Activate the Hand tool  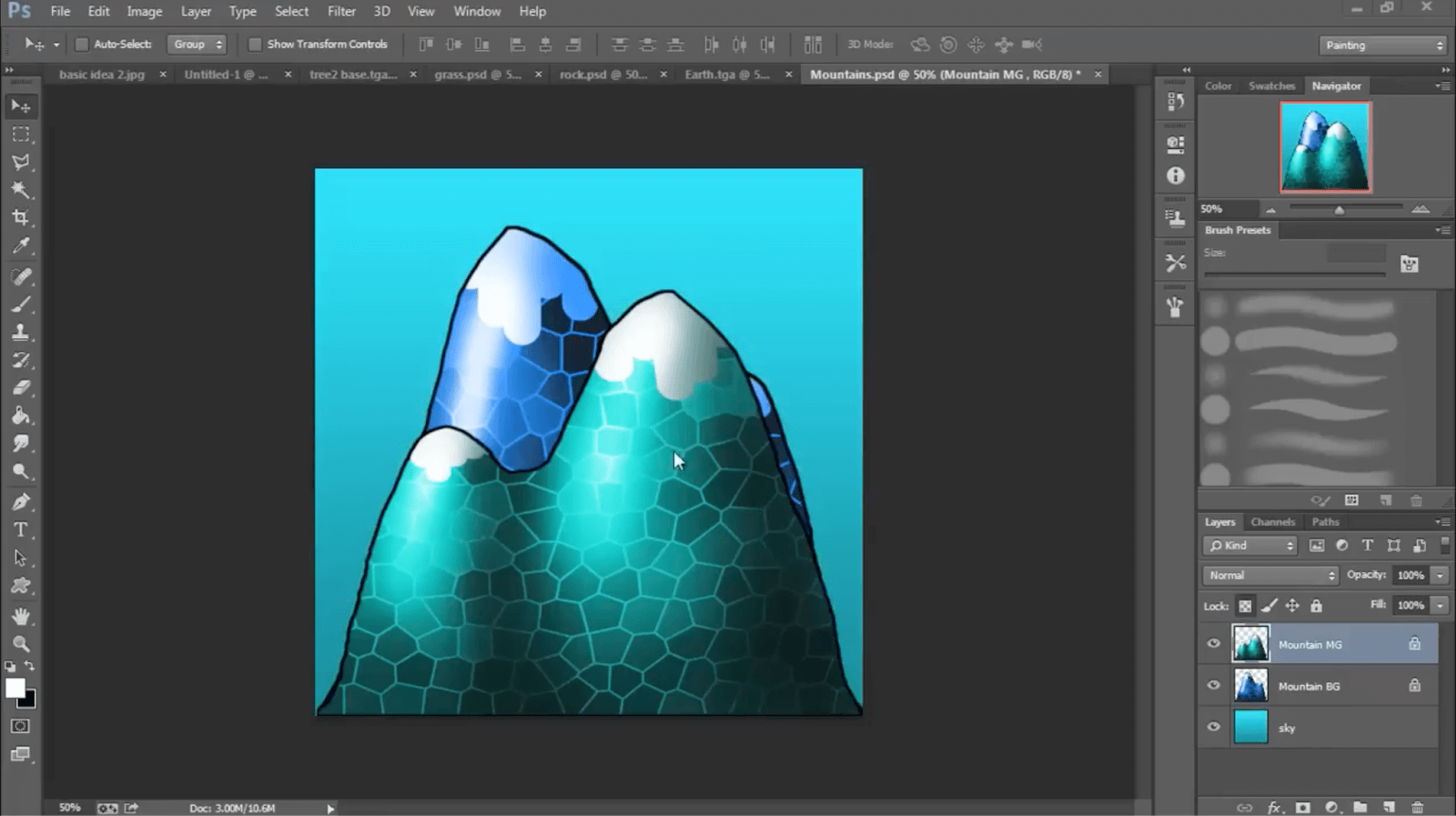point(20,616)
